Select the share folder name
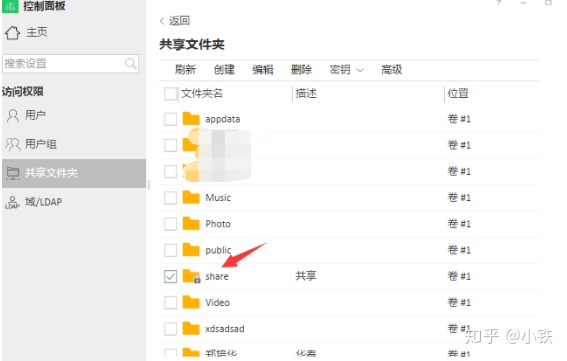This screenshot has width=567, height=361. point(217,276)
